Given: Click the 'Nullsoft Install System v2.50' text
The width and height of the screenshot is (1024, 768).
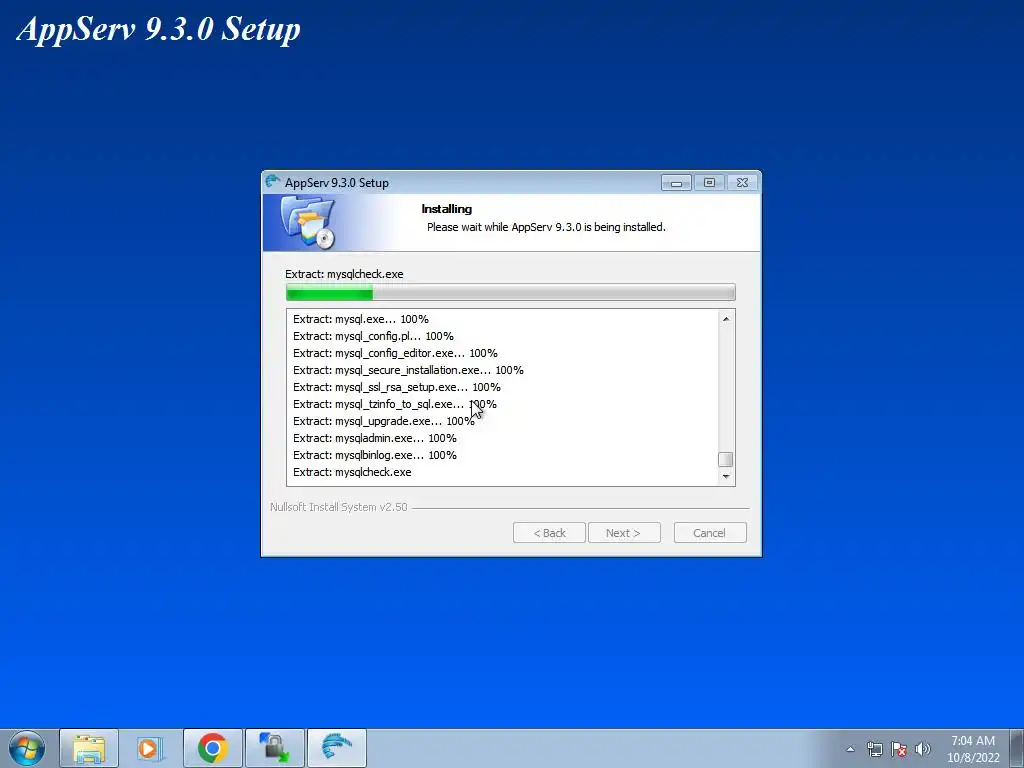Looking at the screenshot, I should pos(339,507).
